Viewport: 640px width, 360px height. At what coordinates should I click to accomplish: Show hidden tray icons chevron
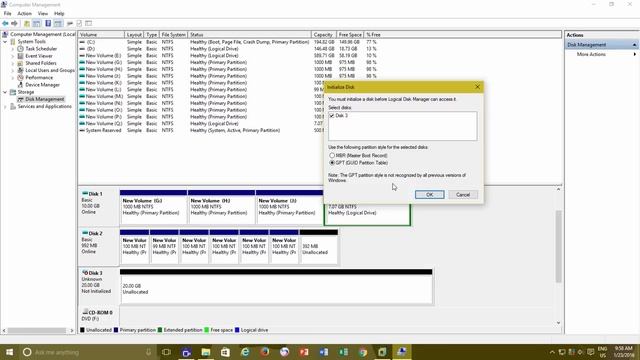click(x=552, y=352)
